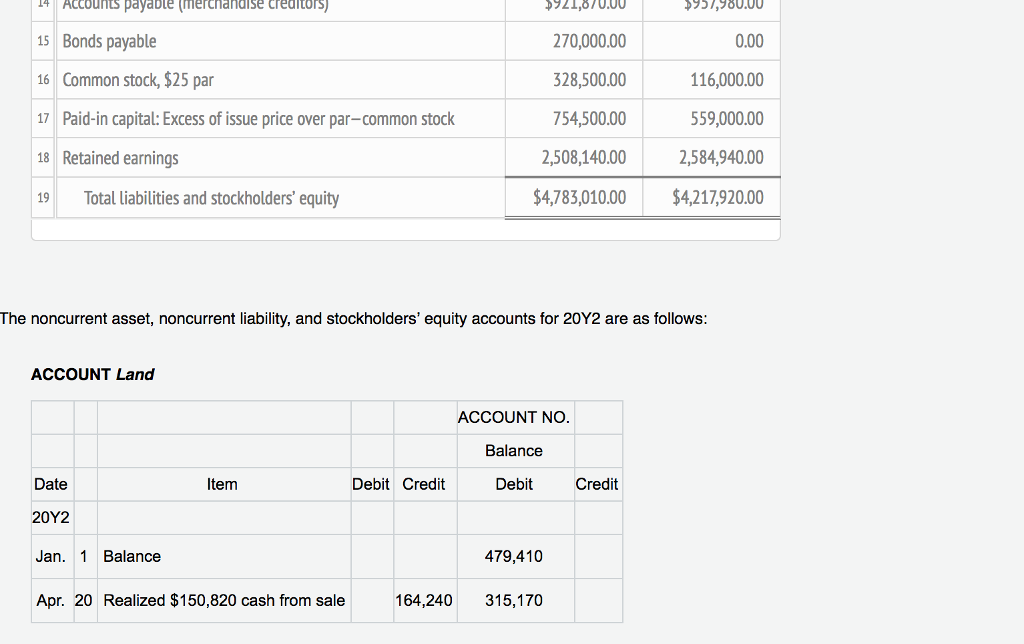The width and height of the screenshot is (1024, 644).
Task: Click the Paid-in capital row label
Action: [x=258, y=119]
